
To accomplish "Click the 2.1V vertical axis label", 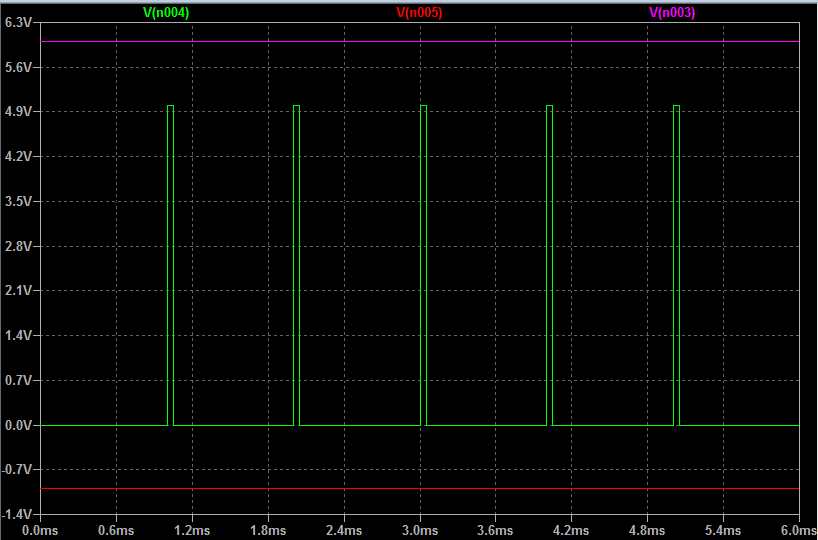I will point(20,291).
